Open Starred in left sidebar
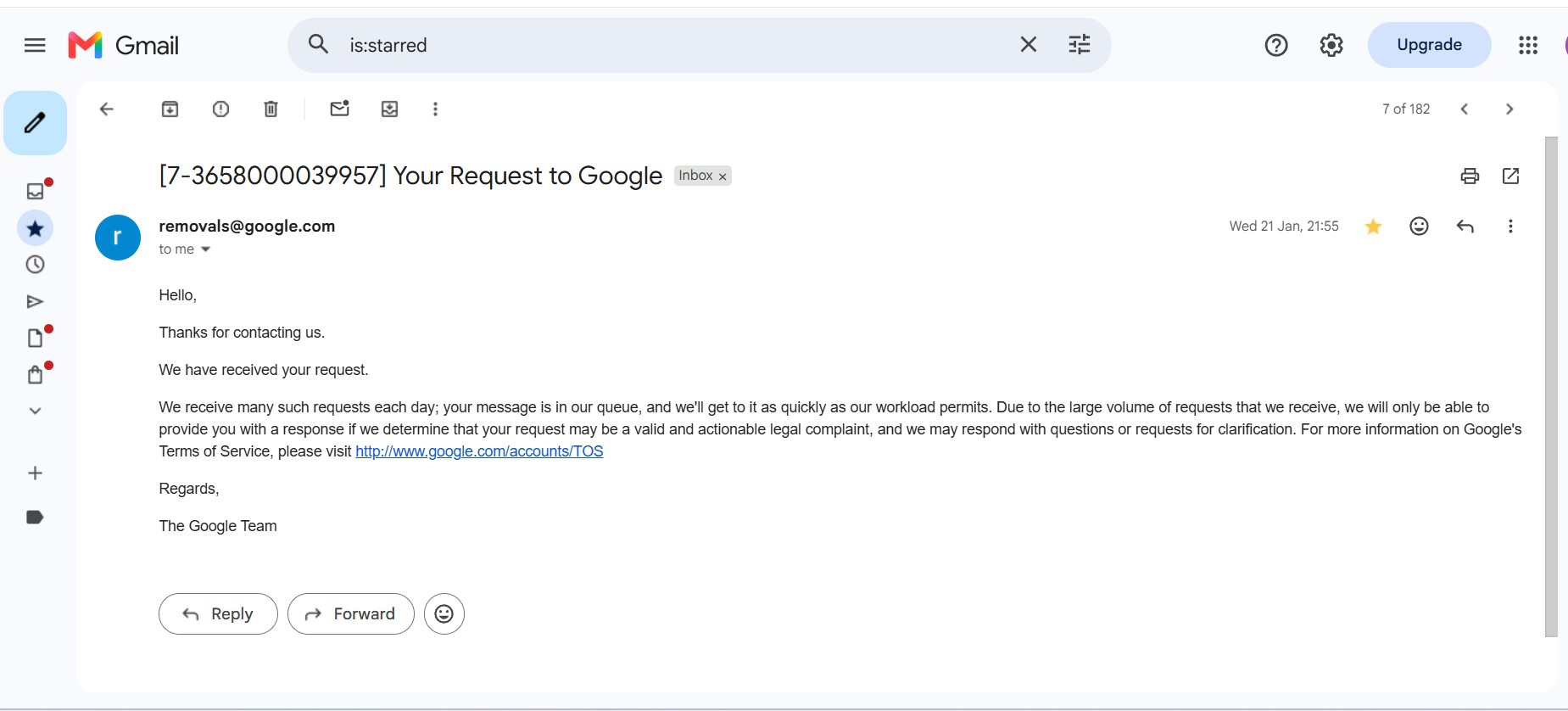Viewport: 1568px width, 711px height. click(35, 228)
